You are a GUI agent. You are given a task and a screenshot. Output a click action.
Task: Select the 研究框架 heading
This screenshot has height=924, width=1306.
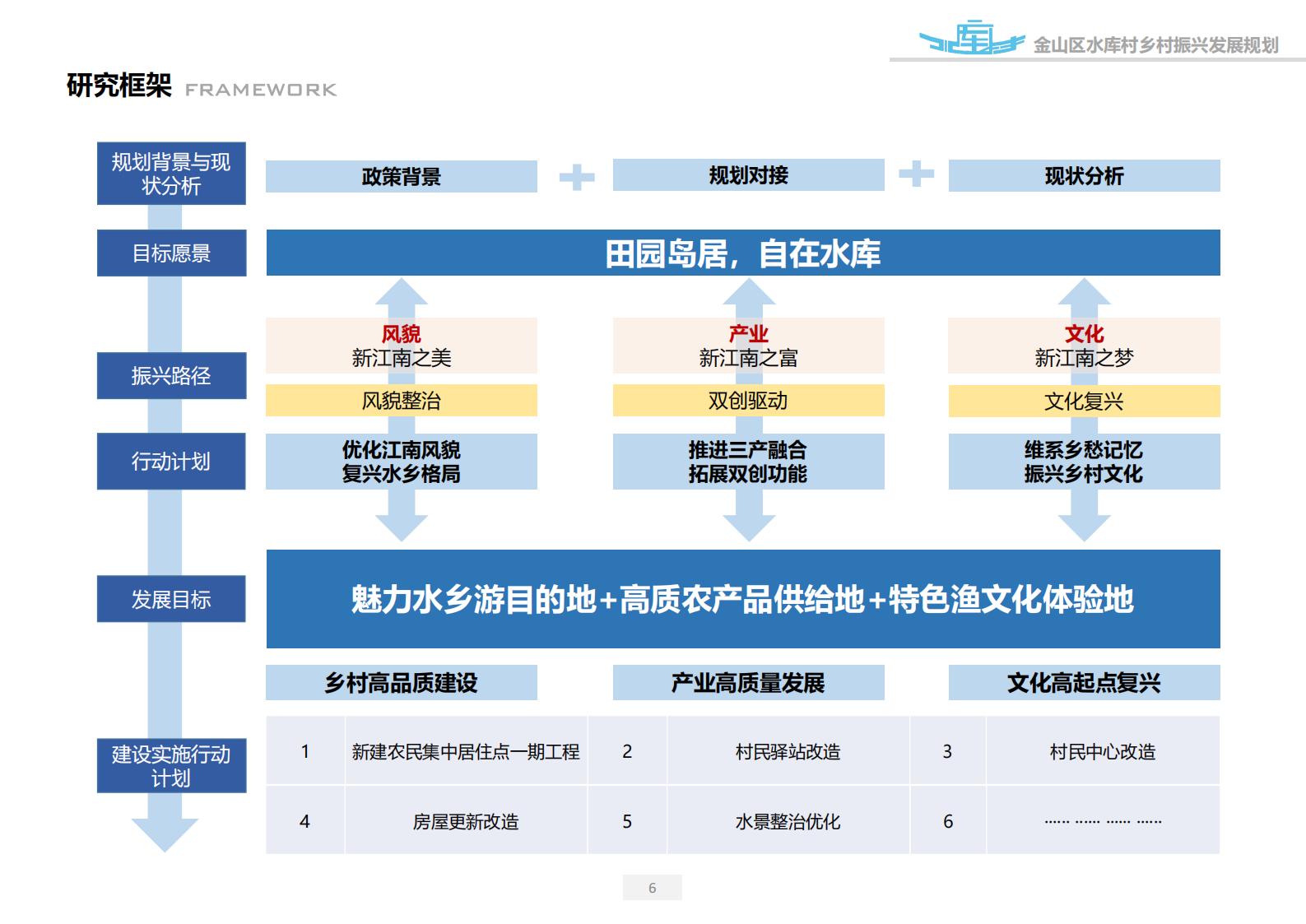click(x=119, y=85)
